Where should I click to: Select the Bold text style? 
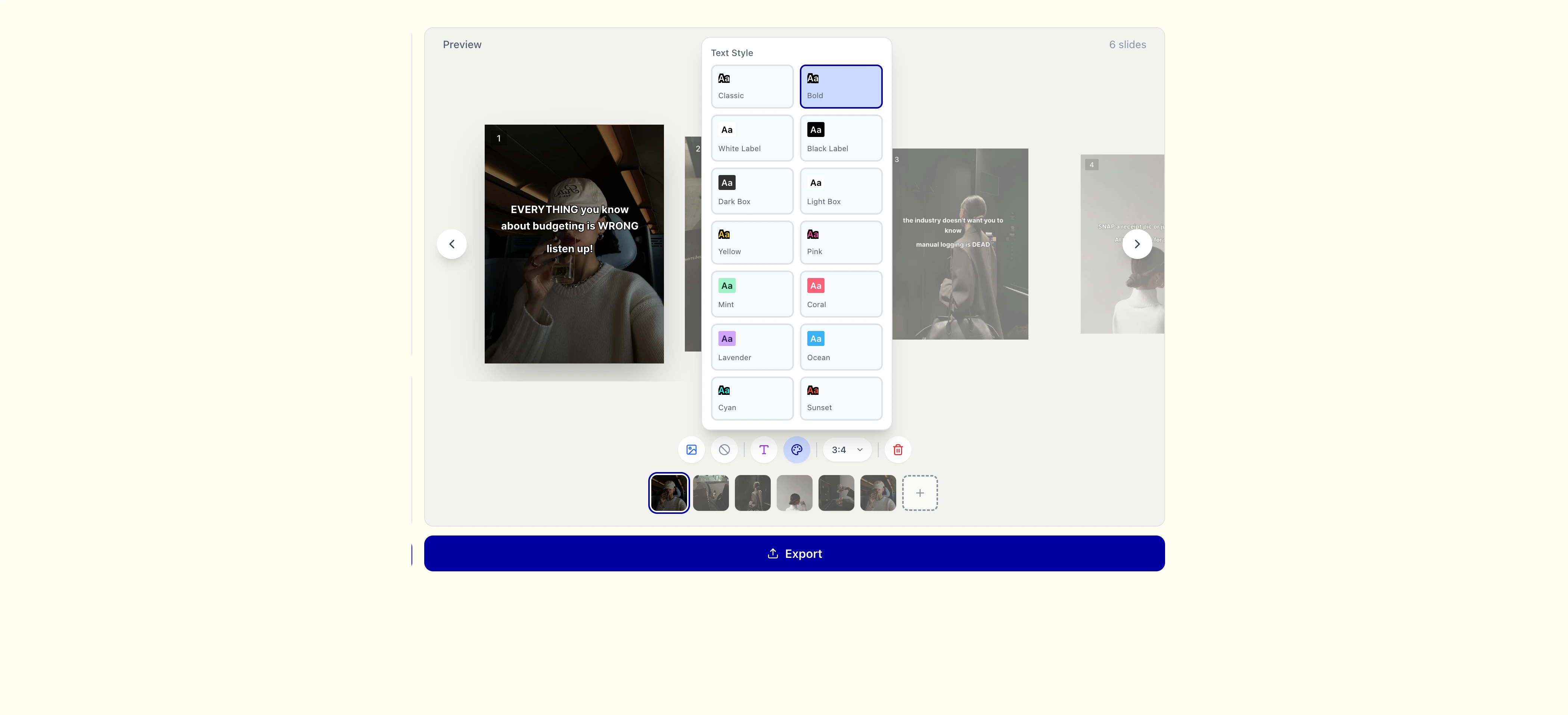(841, 87)
